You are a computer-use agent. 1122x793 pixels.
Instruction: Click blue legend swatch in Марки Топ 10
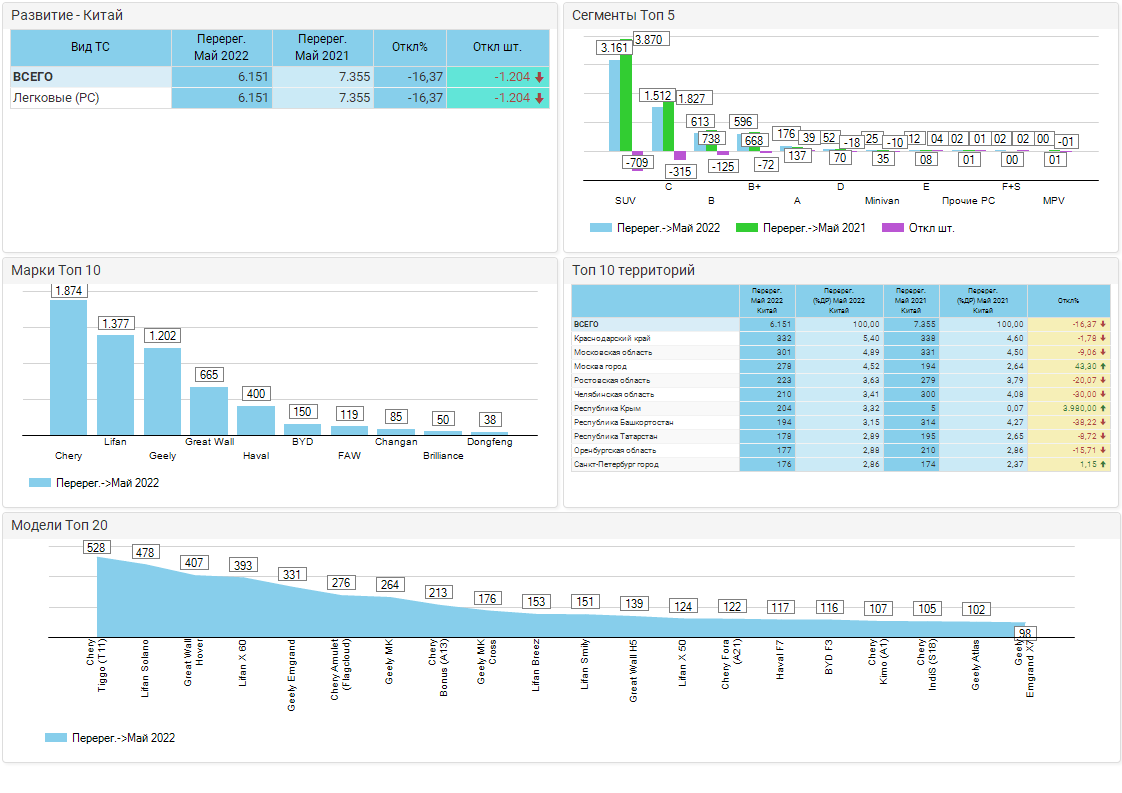click(x=40, y=483)
